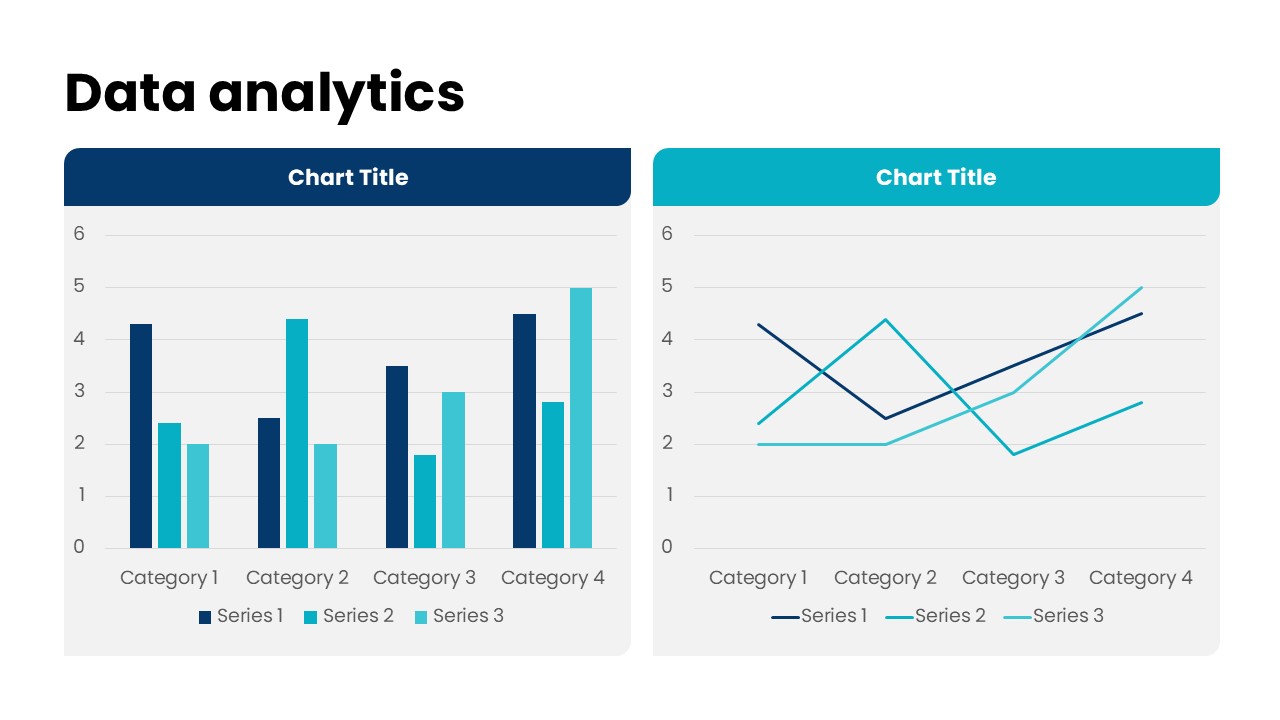This screenshot has width=1280, height=720.
Task: Click Category 3 label under the bar chart
Action: tap(424, 578)
